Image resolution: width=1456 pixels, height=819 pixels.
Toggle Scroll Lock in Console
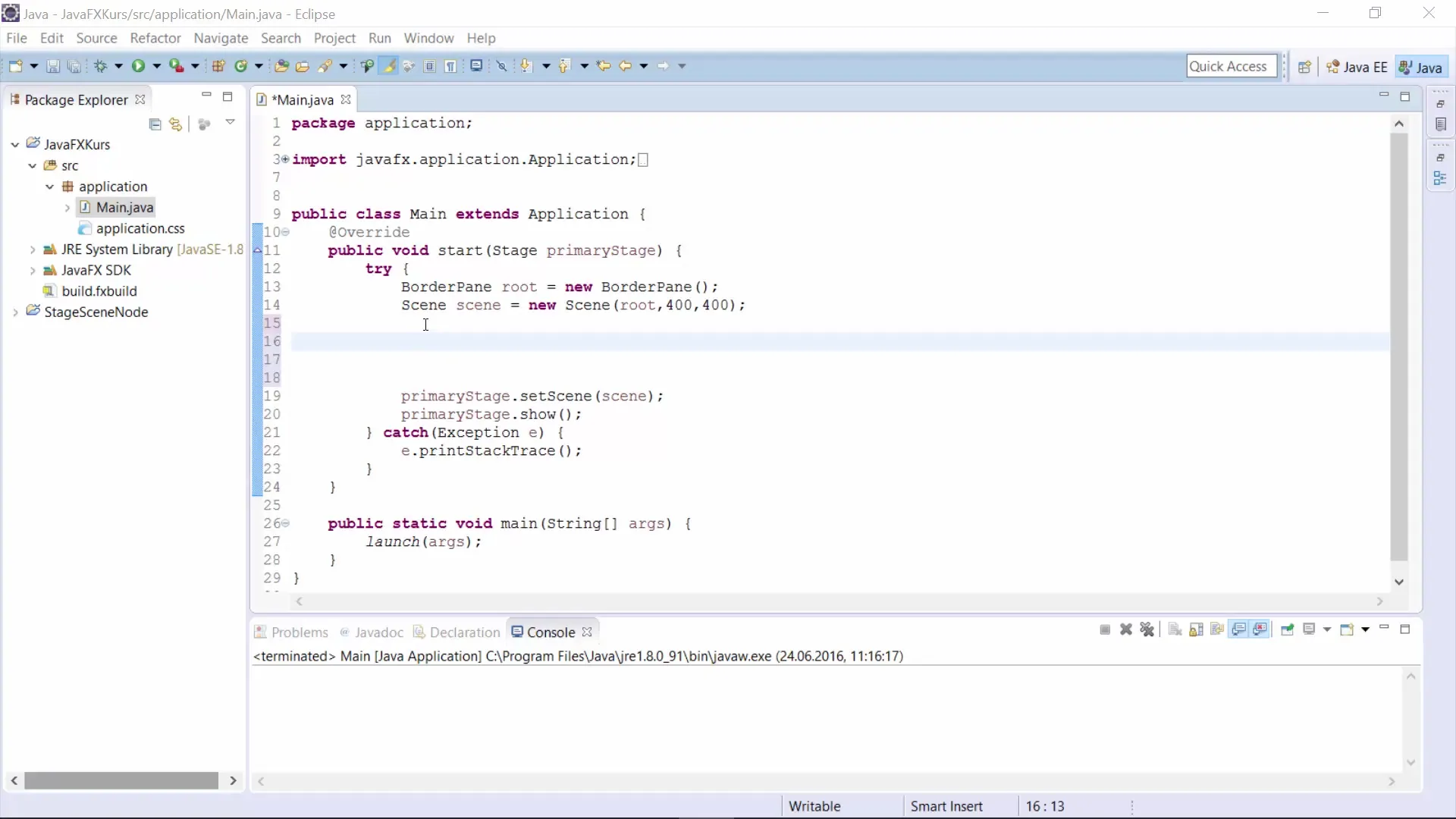[x=1197, y=629]
